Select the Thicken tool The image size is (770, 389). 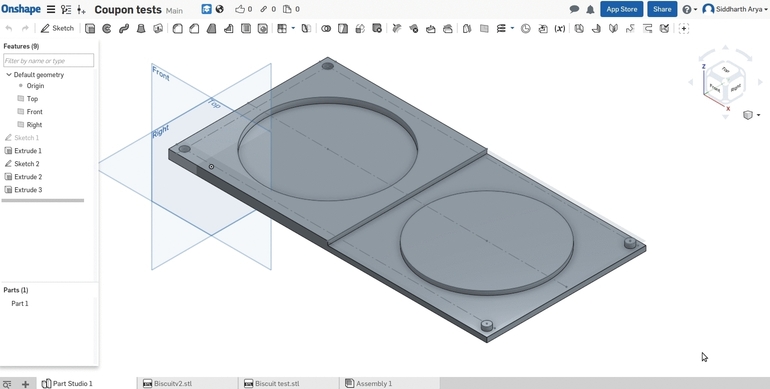pos(158,28)
